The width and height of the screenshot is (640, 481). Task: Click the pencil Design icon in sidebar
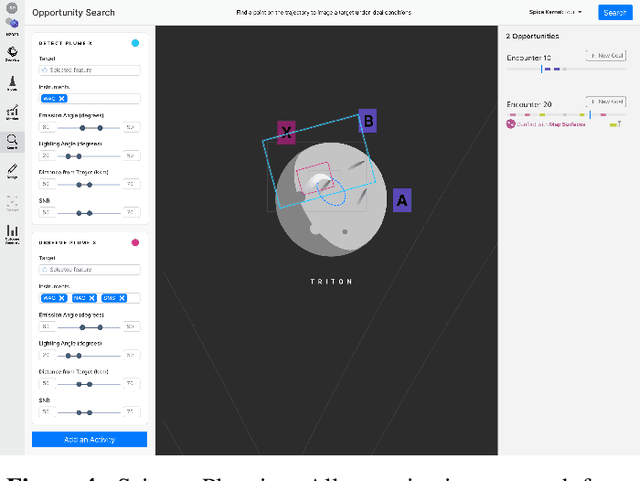[x=12, y=170]
